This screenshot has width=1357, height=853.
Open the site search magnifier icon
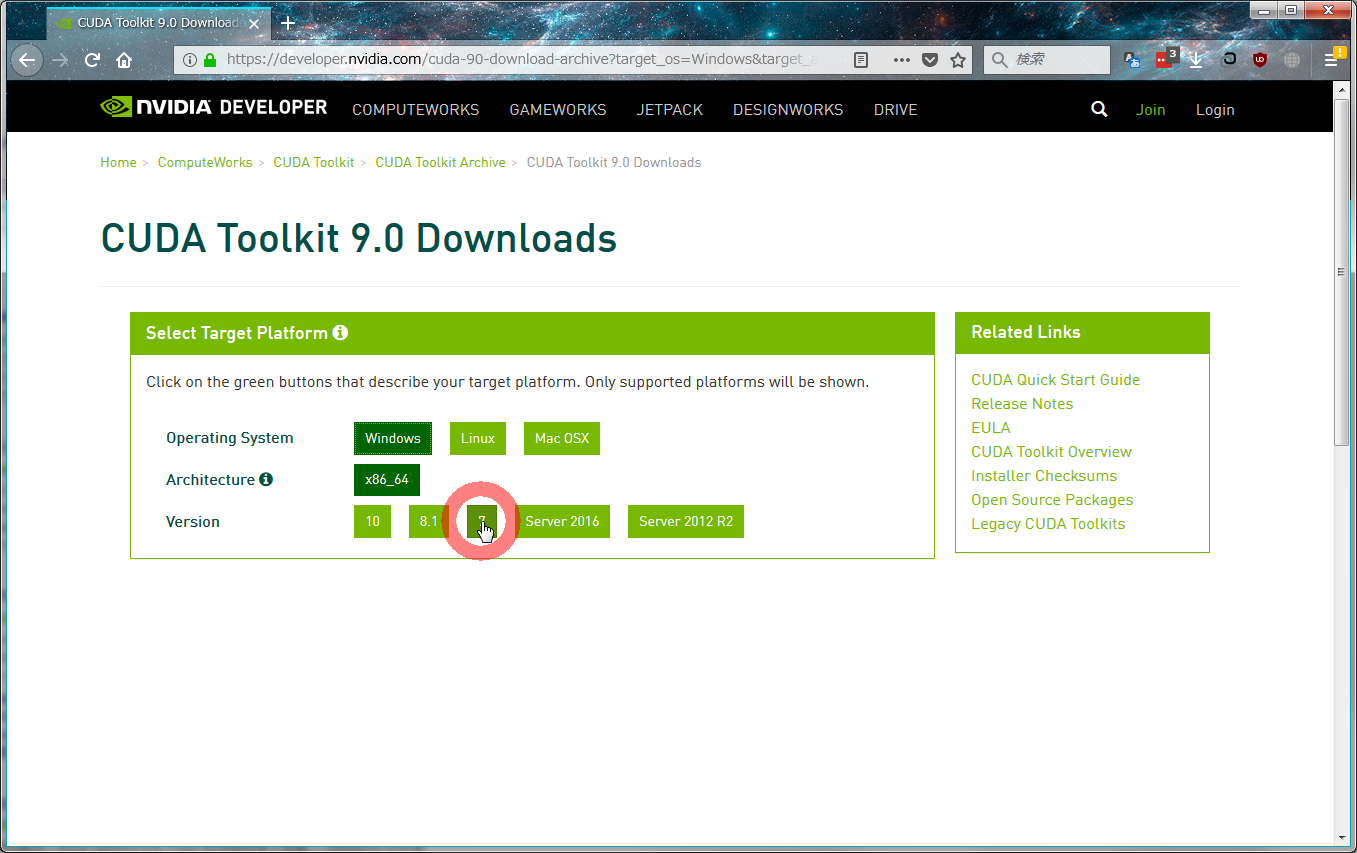pyautogui.click(x=1099, y=110)
